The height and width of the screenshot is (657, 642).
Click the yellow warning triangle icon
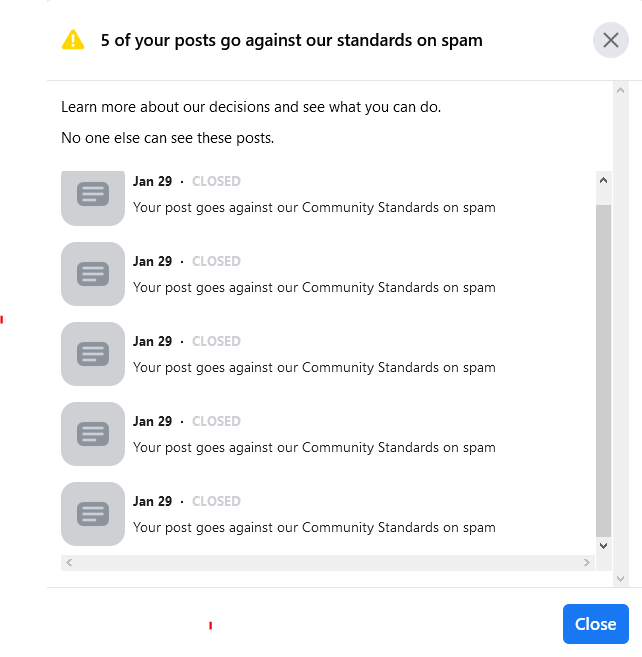(x=73, y=40)
